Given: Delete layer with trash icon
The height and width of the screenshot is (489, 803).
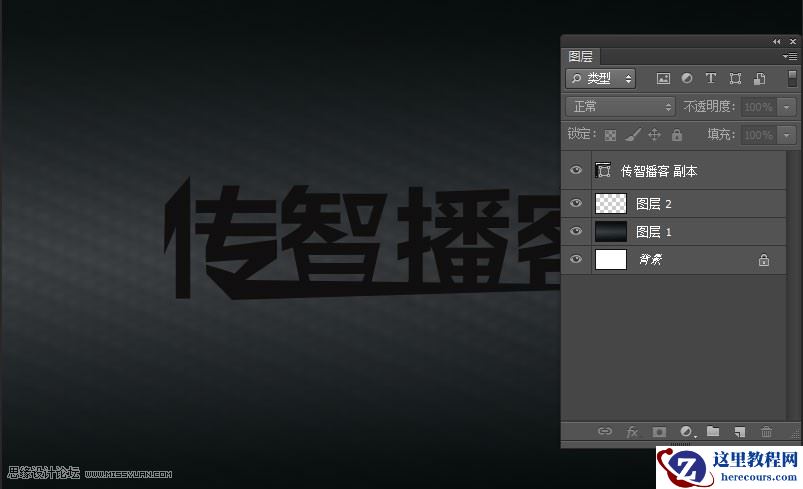Looking at the screenshot, I should pyautogui.click(x=766, y=432).
